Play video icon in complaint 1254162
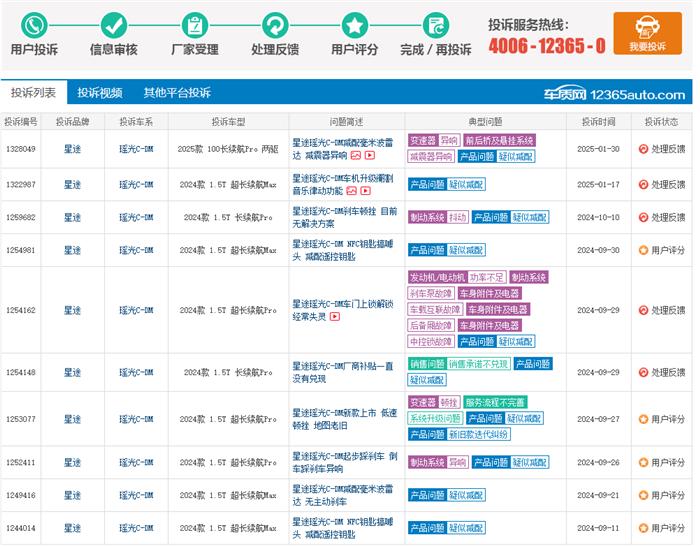 coord(335,317)
